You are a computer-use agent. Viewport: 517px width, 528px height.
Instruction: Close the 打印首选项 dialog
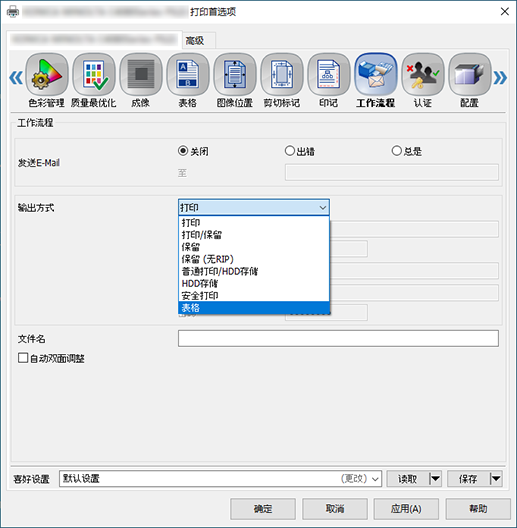(x=505, y=12)
